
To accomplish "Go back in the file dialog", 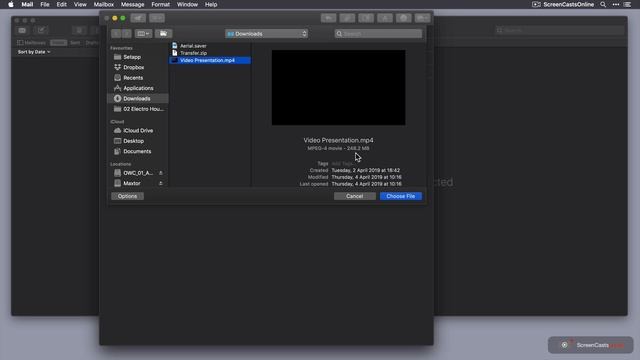I will (116, 34).
